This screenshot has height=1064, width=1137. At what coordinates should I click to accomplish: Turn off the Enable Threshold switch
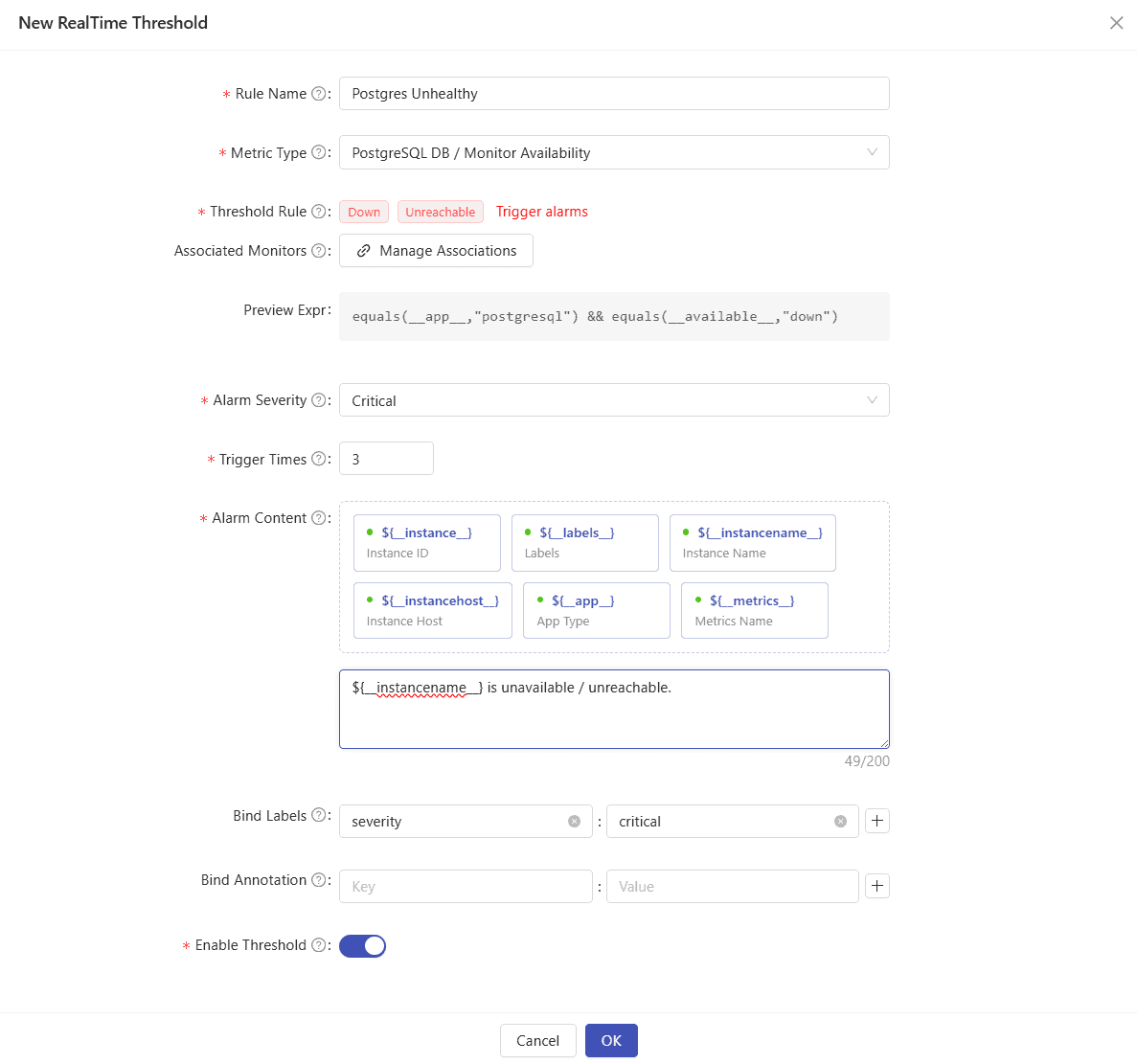[363, 946]
